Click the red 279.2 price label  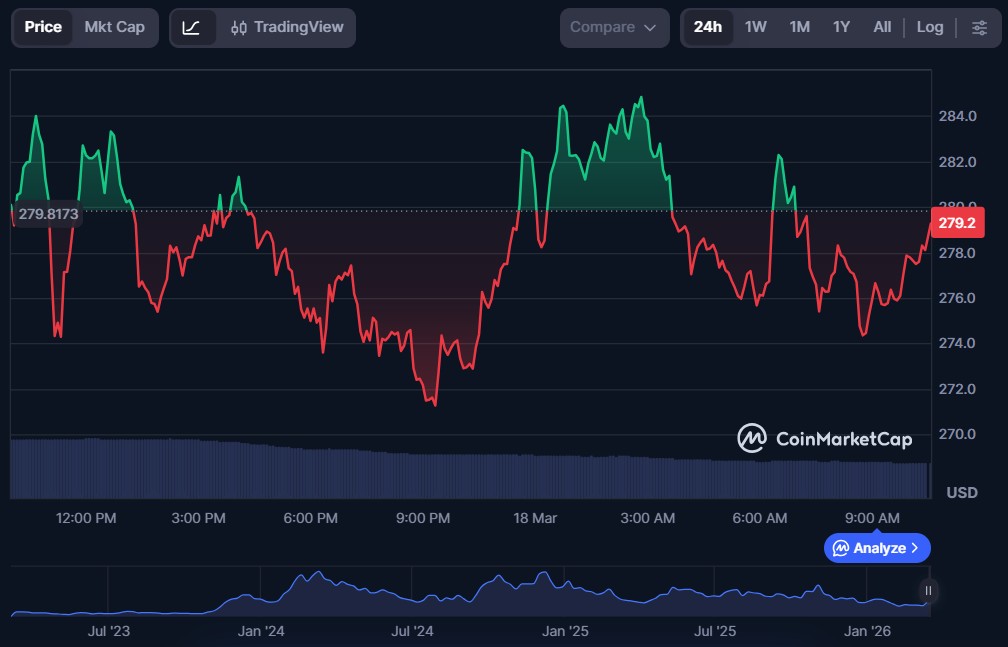(956, 222)
